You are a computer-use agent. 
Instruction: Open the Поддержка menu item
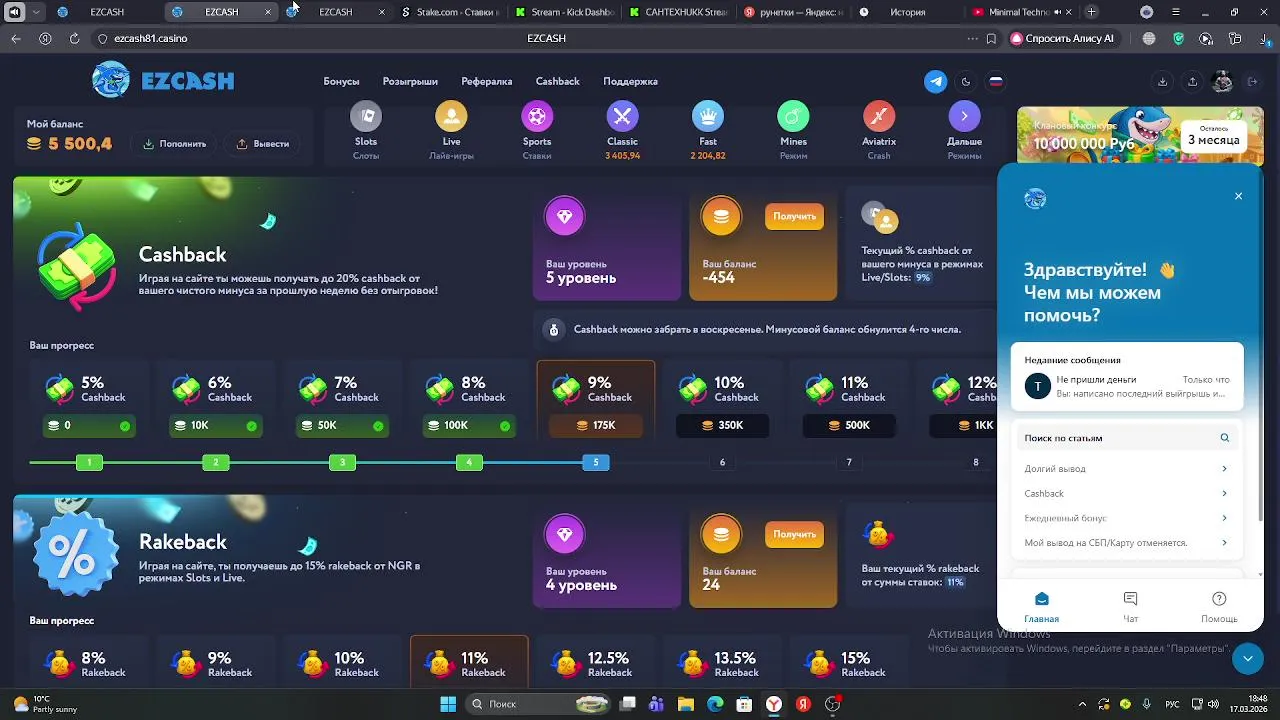click(x=630, y=82)
